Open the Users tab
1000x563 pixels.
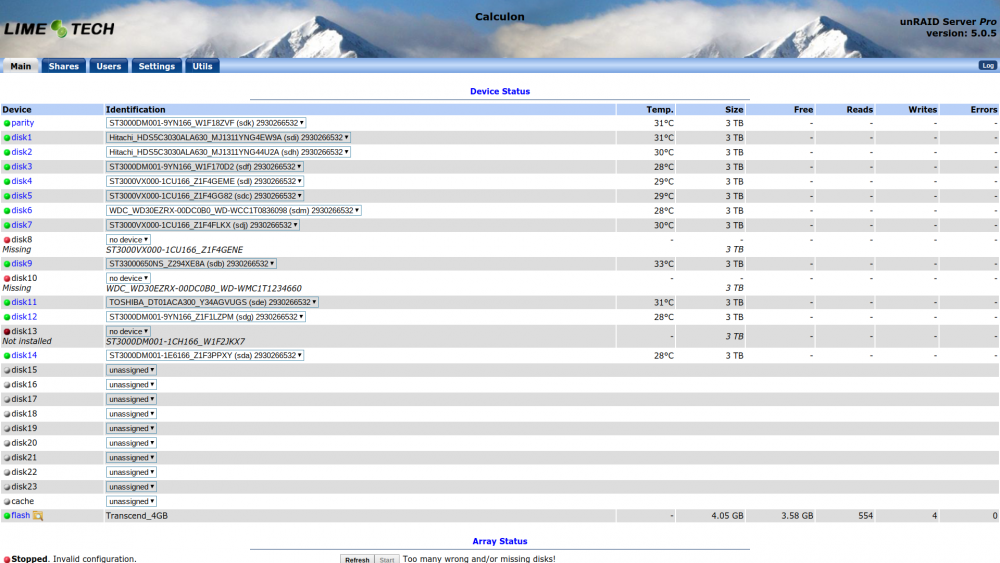coord(108,66)
